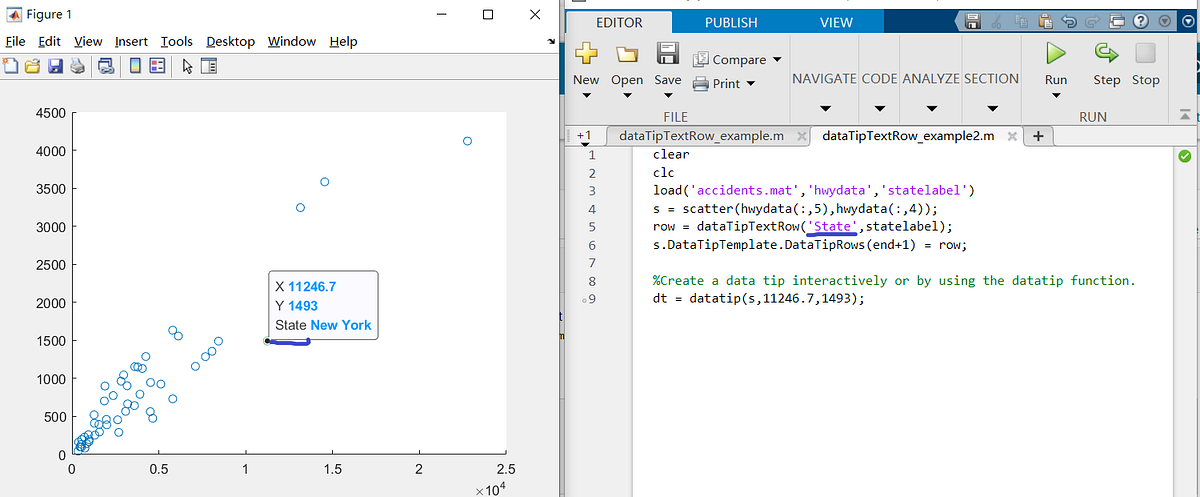Open the Desktop menu in Figure 1

(231, 41)
